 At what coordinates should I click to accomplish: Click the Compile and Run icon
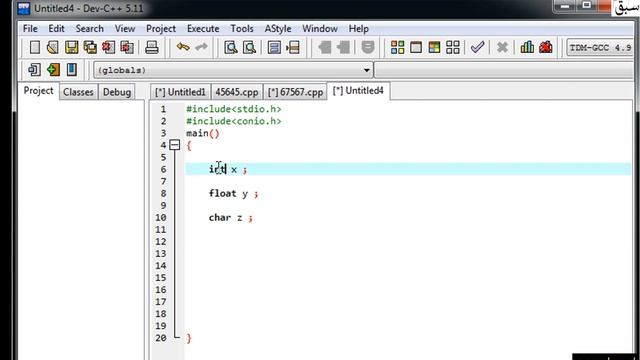pyautogui.click(x=434, y=47)
